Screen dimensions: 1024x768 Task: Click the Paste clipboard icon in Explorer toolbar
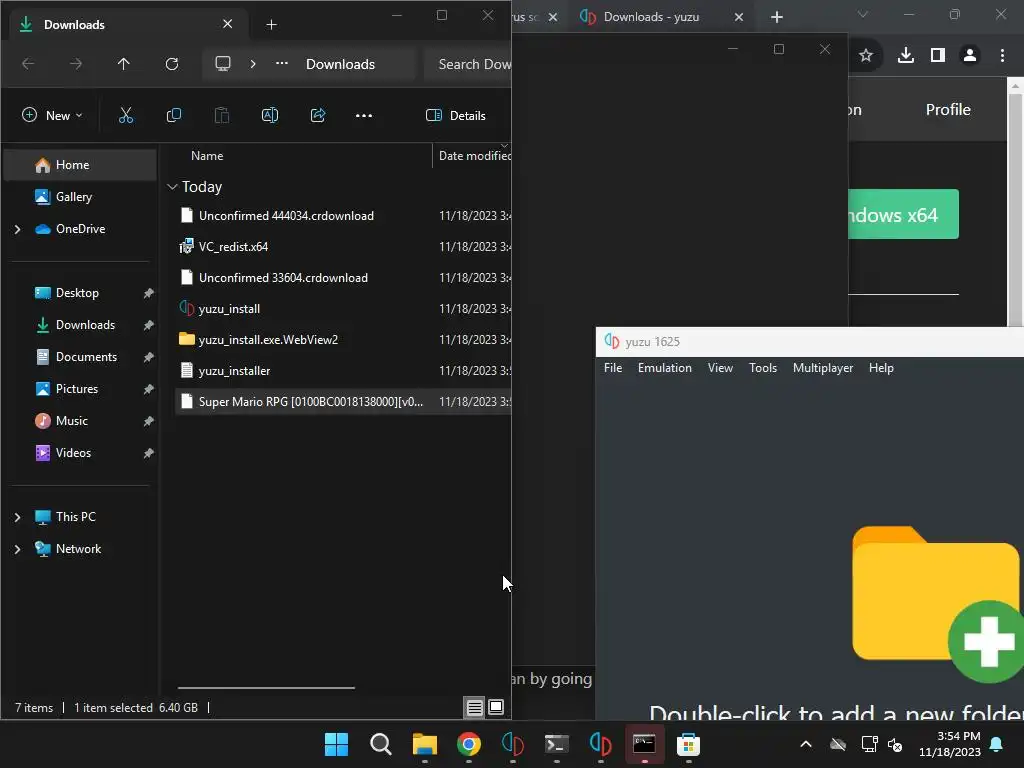click(222, 116)
